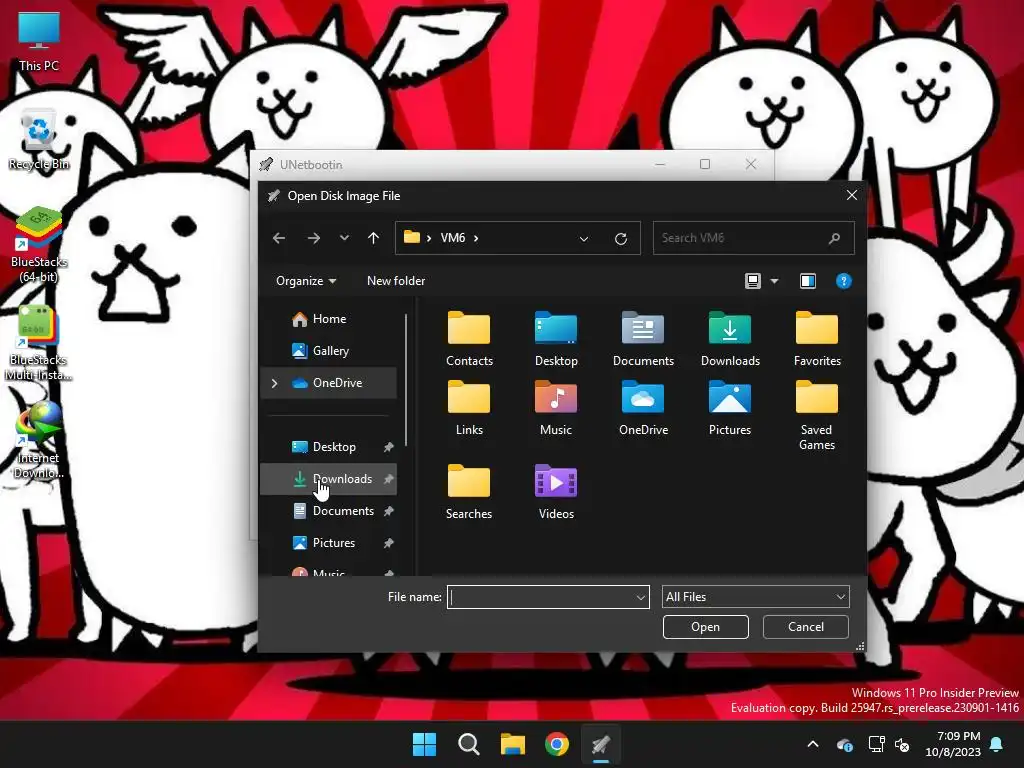
Task: Click the New folder button
Action: [396, 281]
